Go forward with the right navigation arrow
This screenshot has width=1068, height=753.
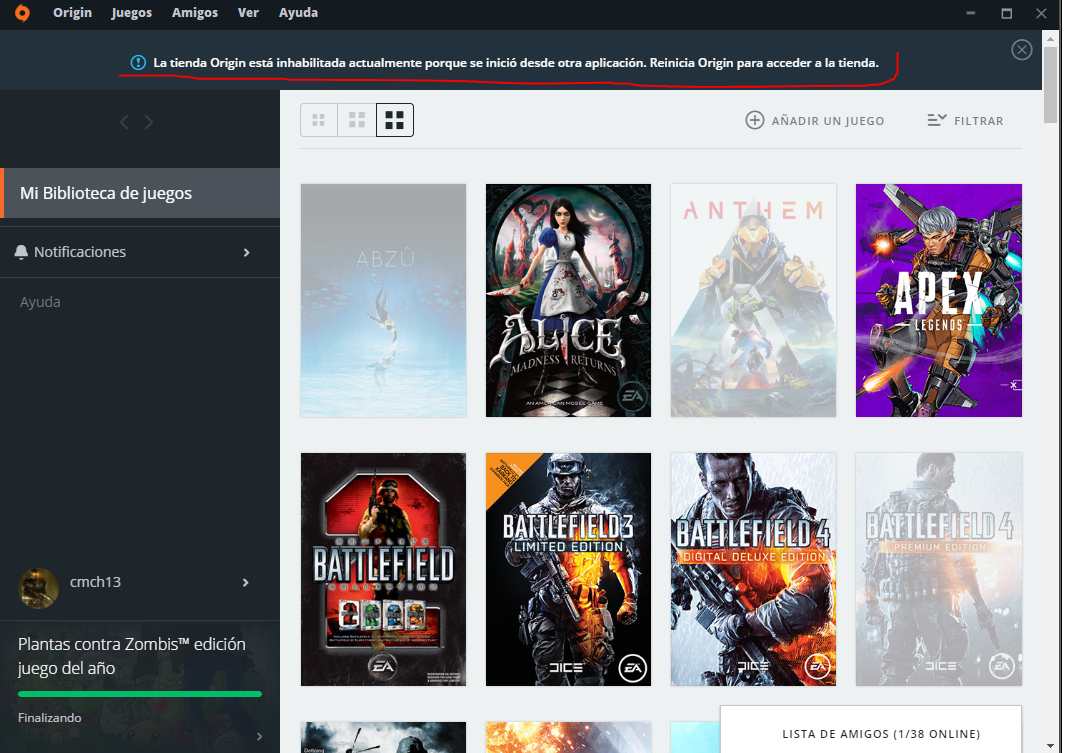point(148,122)
